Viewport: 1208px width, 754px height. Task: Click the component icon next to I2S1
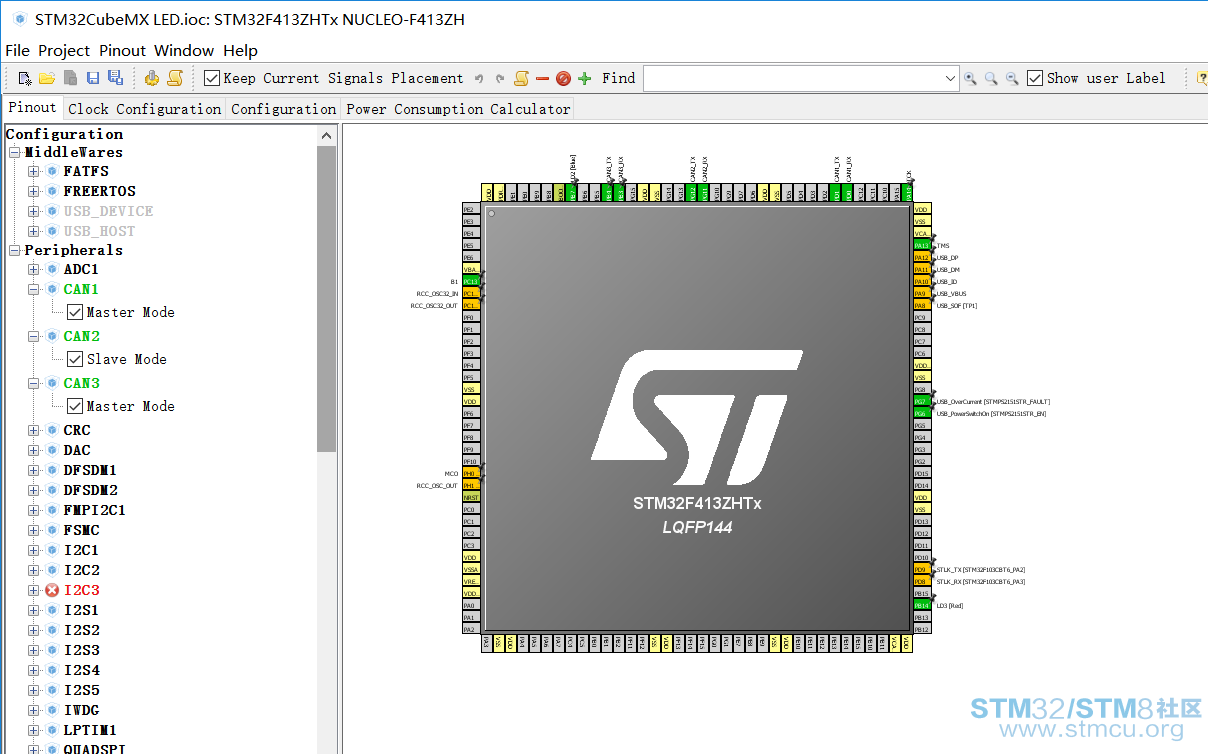52,610
